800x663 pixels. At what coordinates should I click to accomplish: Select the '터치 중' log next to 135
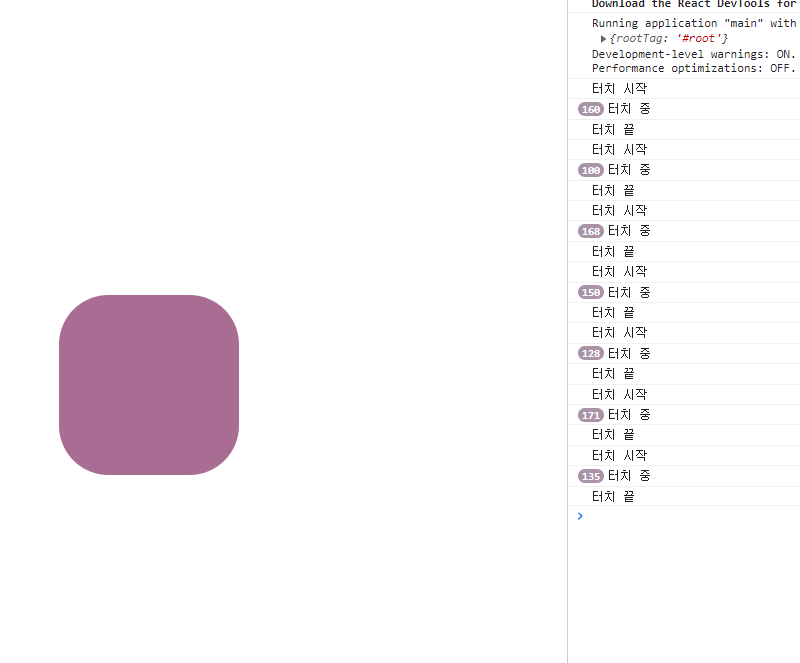click(629, 476)
